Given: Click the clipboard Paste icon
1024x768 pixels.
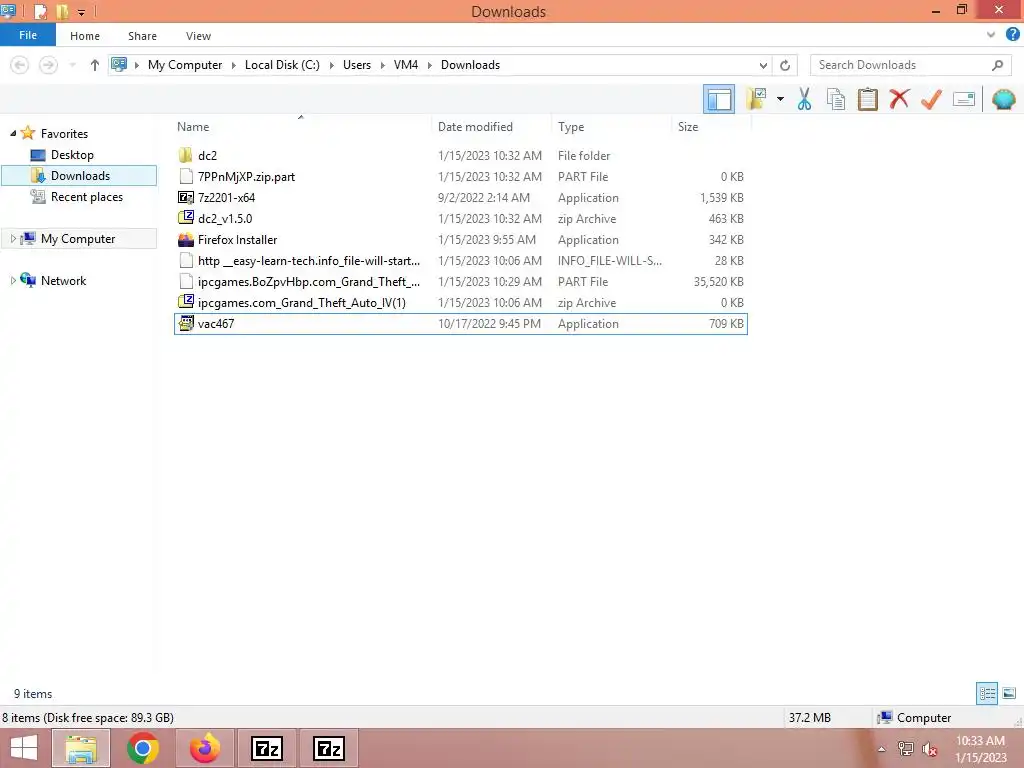Looking at the screenshot, I should point(867,99).
